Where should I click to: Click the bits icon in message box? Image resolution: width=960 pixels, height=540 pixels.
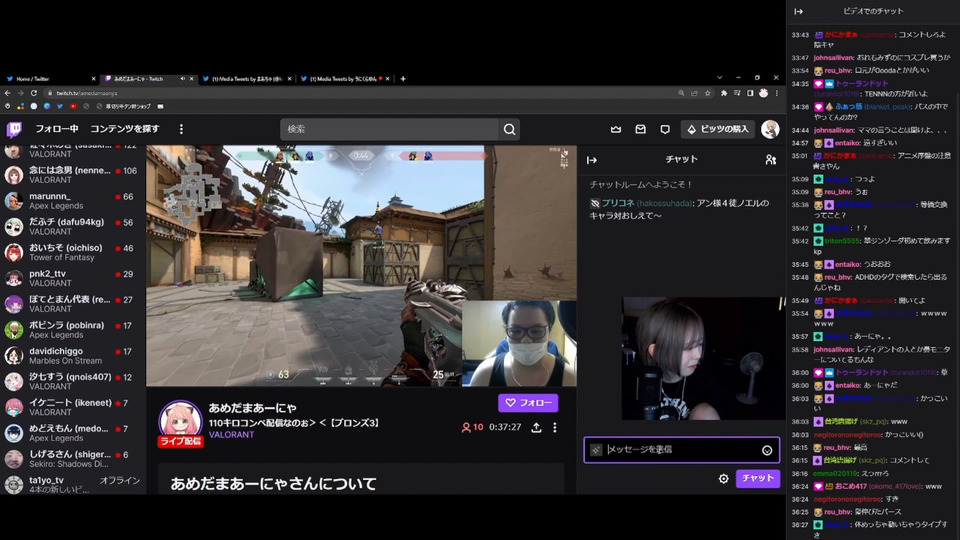pyautogui.click(x=596, y=450)
